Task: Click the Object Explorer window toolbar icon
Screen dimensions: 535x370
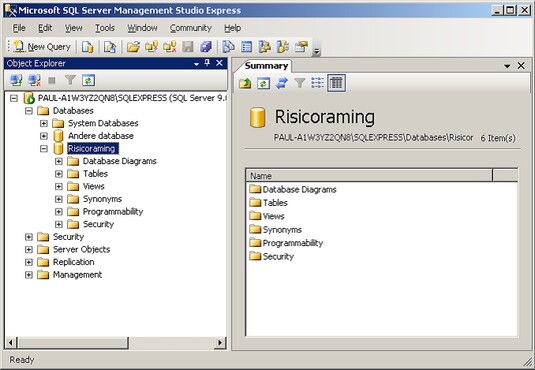Action: click(x=264, y=47)
